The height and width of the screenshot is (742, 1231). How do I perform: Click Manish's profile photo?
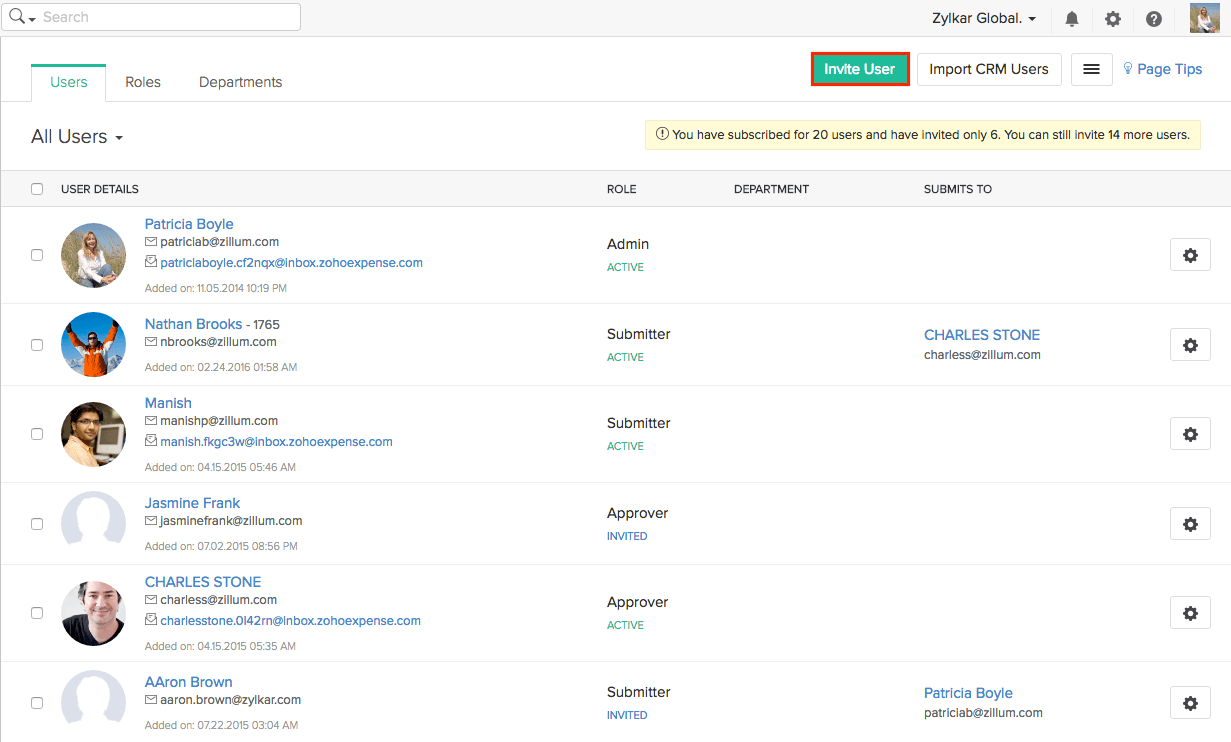(x=93, y=434)
